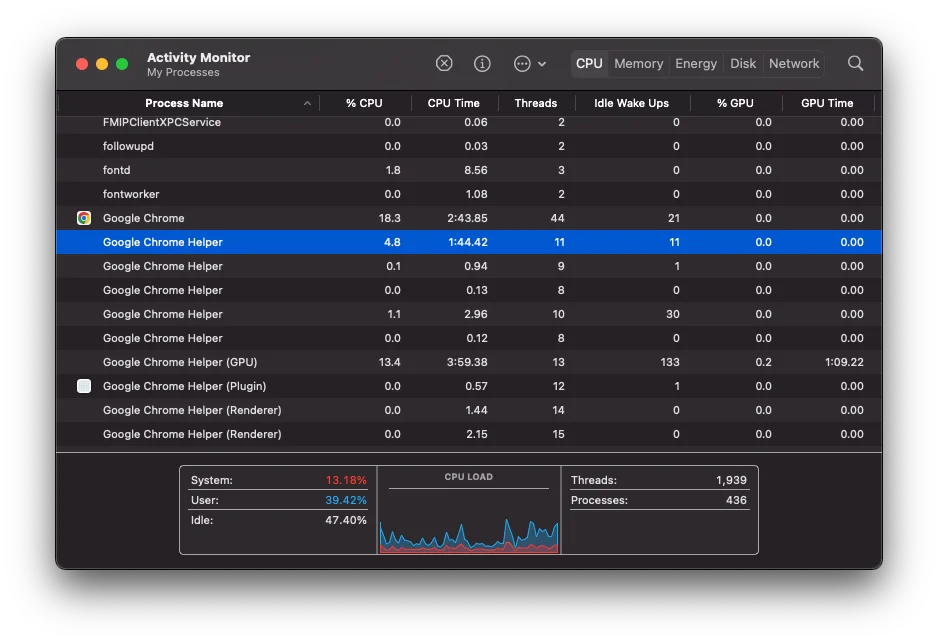Select Chrome Helper (Renderer) with 14 threads

point(469,410)
